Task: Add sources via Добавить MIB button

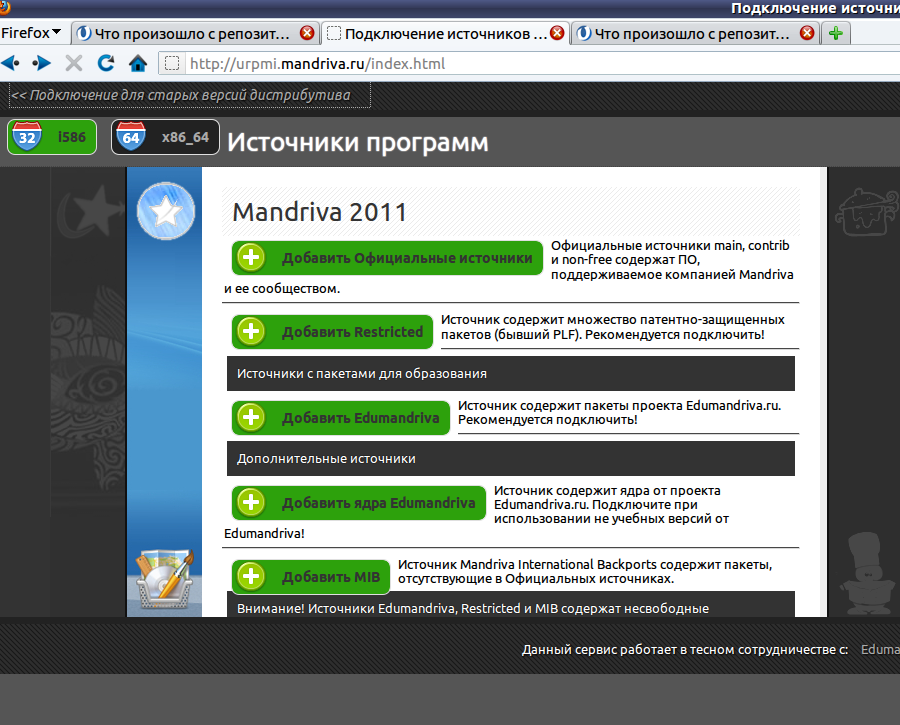Action: click(x=311, y=578)
